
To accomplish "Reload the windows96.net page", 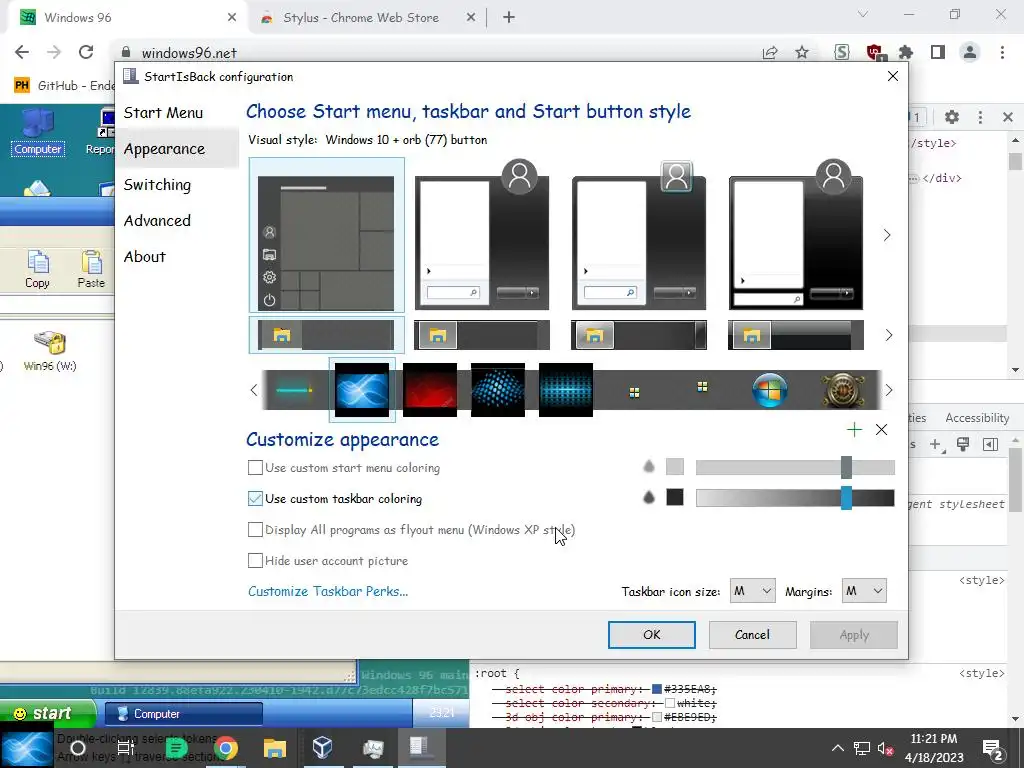I will (x=86, y=52).
